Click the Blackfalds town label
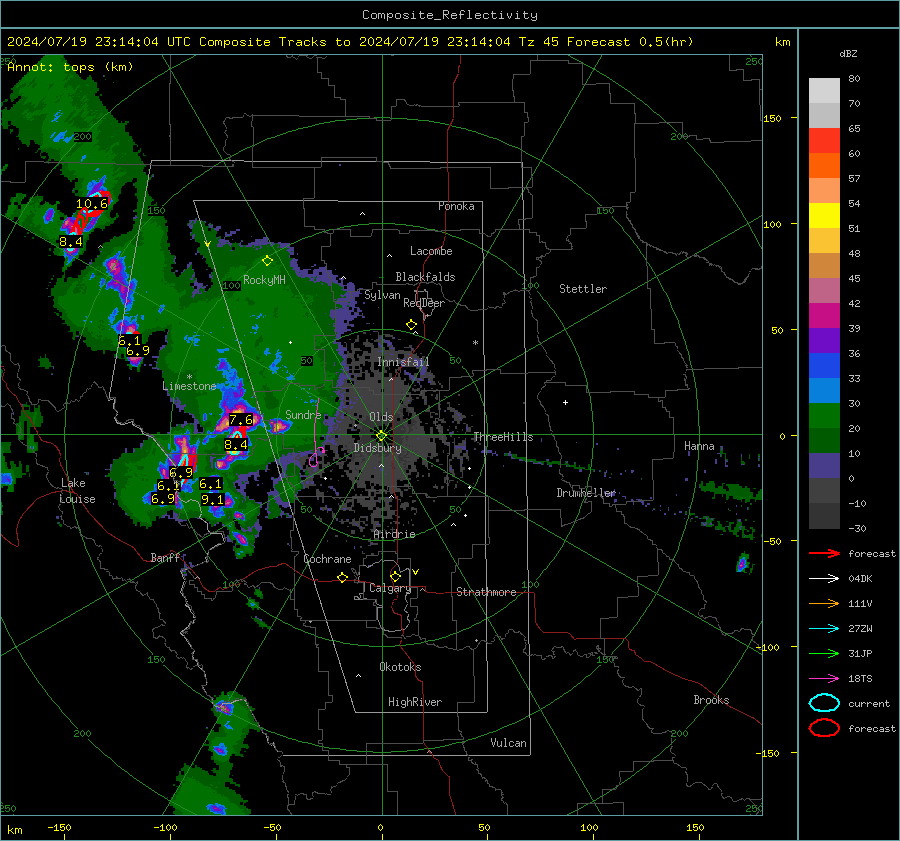The width and height of the screenshot is (900, 841). (x=425, y=277)
